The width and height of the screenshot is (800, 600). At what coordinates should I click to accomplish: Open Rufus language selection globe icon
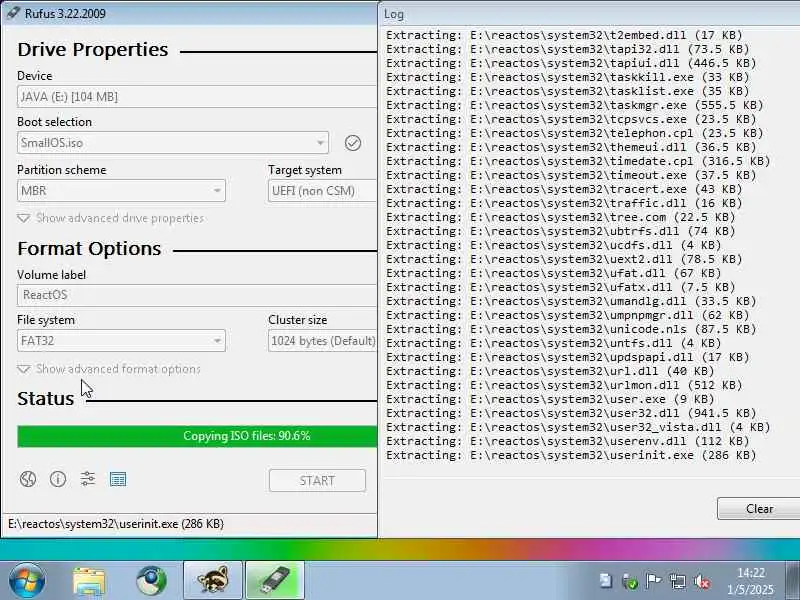28,479
